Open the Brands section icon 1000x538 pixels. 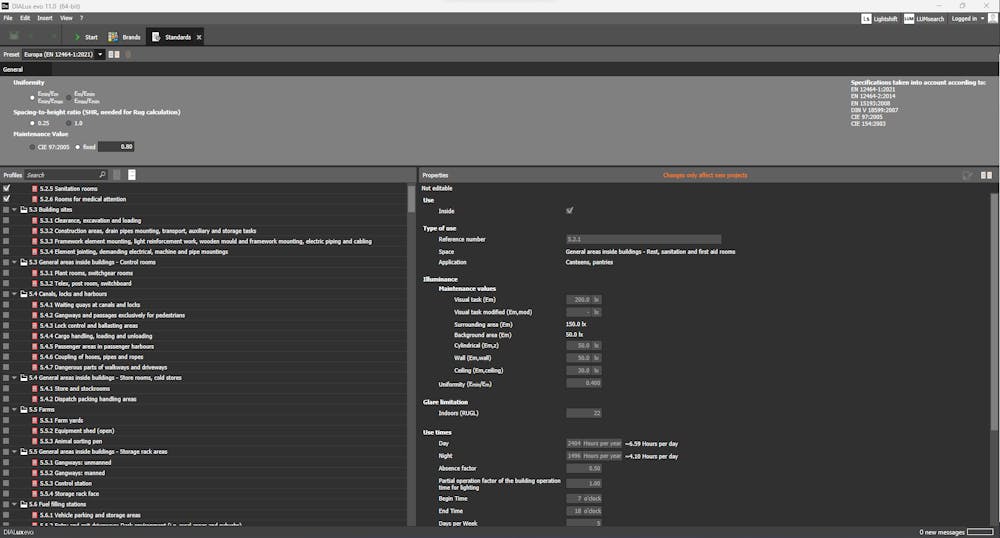click(112, 37)
